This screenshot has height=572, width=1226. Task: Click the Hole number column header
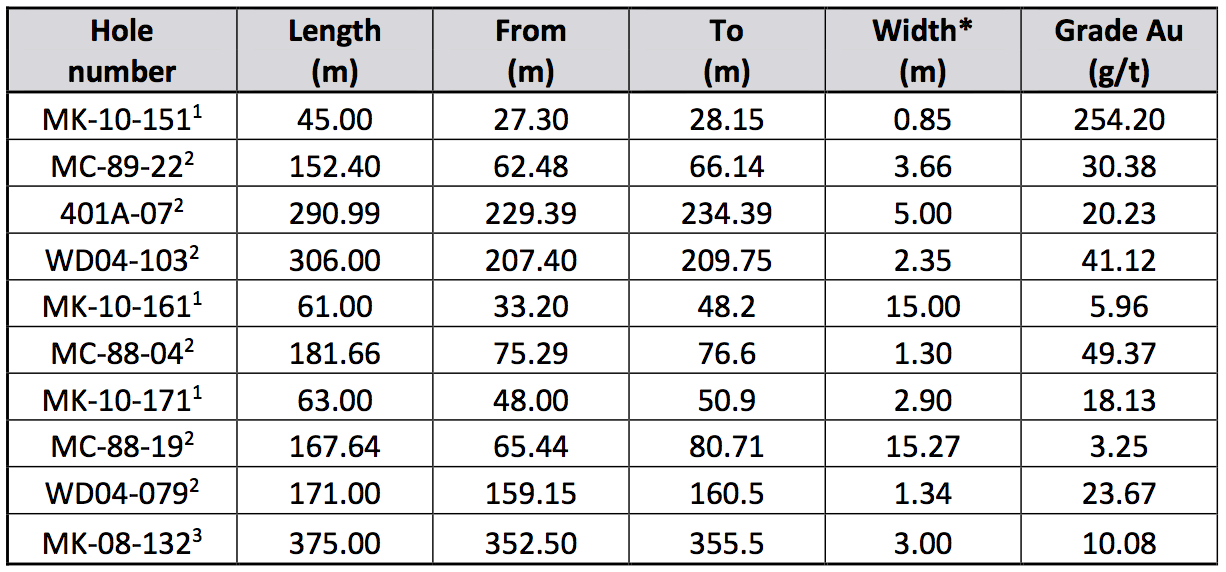tap(122, 51)
